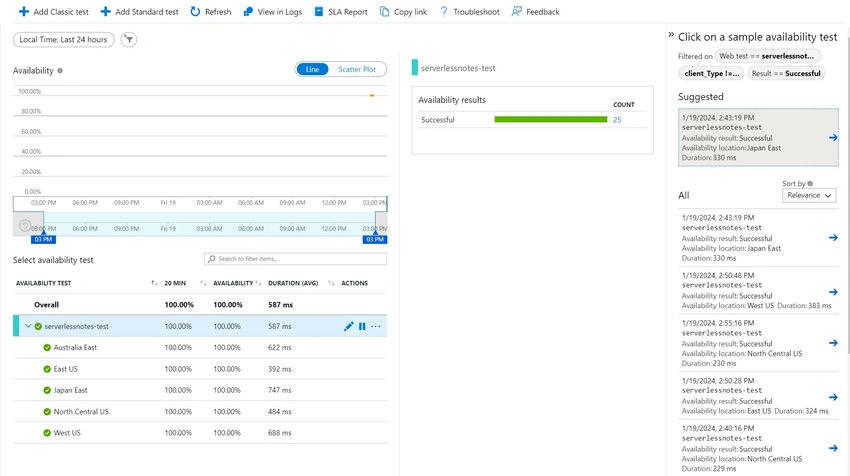Open the 2:50:48 PM West US sample
Image resolution: width=850 pixels, height=476 pixels.
pos(758,291)
